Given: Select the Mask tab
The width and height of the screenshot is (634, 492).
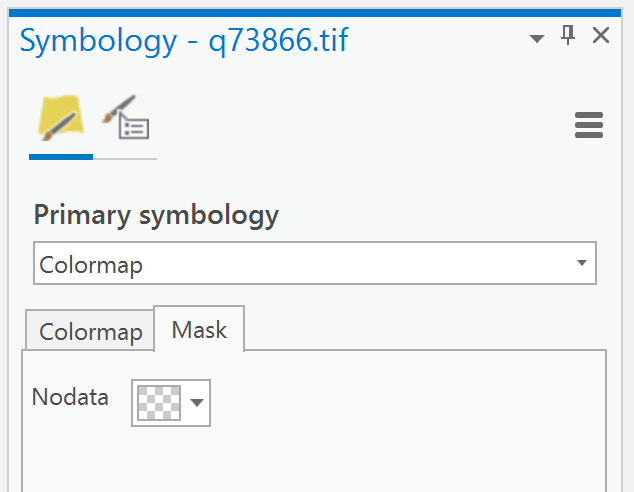Looking at the screenshot, I should (x=199, y=330).
